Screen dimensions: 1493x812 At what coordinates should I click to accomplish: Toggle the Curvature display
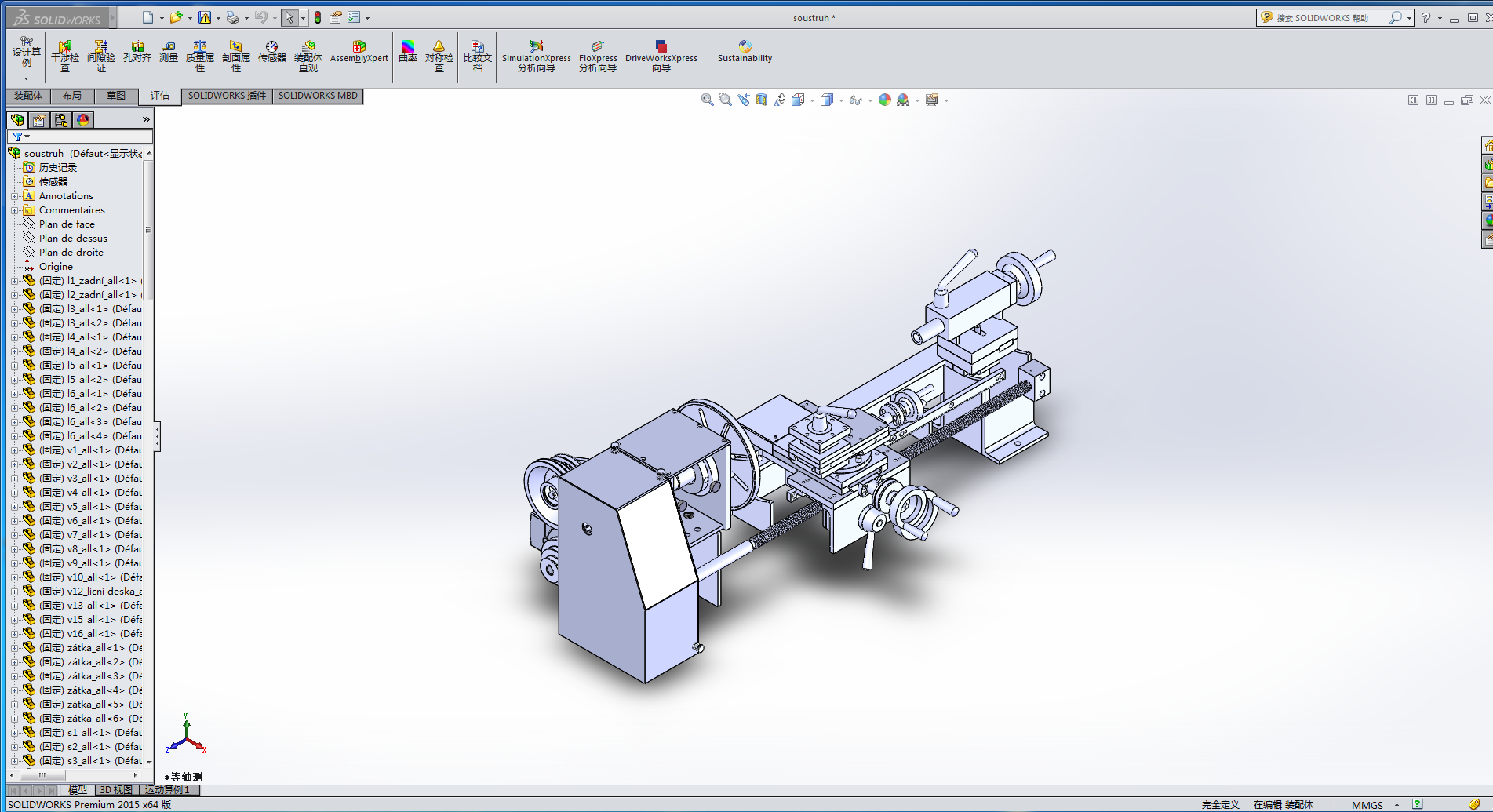click(x=408, y=52)
